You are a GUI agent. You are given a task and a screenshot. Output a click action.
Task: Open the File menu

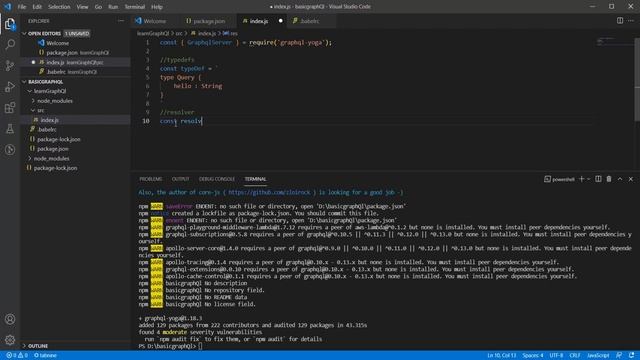[x=22, y=7]
